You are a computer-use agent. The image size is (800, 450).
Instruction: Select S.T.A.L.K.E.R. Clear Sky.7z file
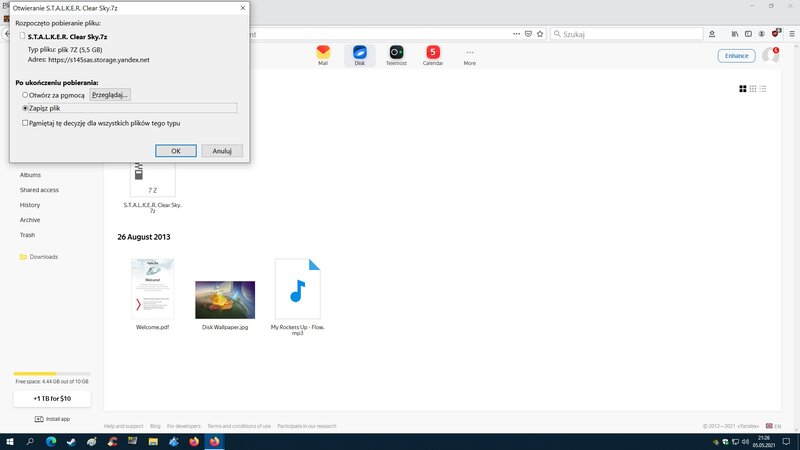(153, 186)
